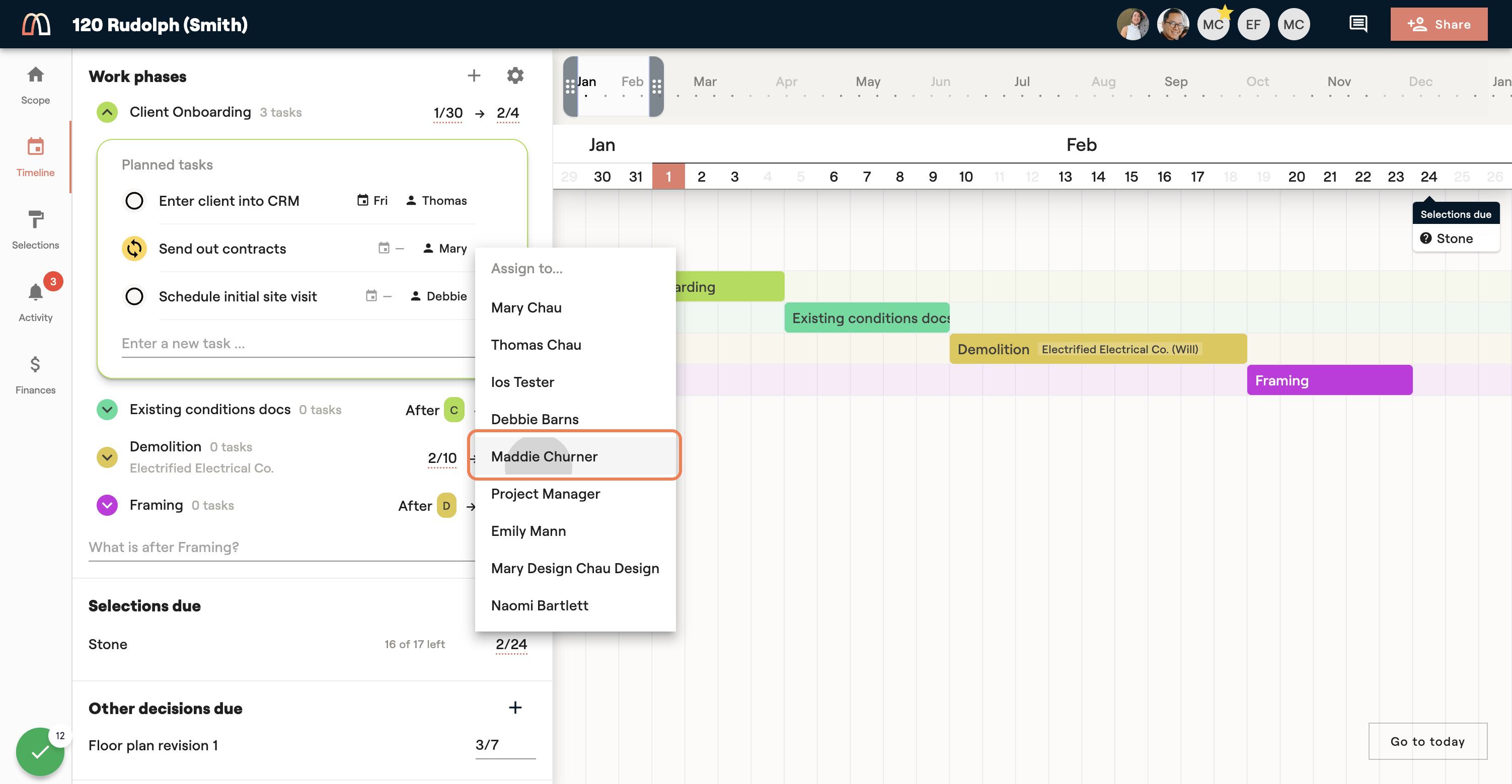Open the comments chat icon
Screen dimensions: 1512x784
click(x=1358, y=24)
